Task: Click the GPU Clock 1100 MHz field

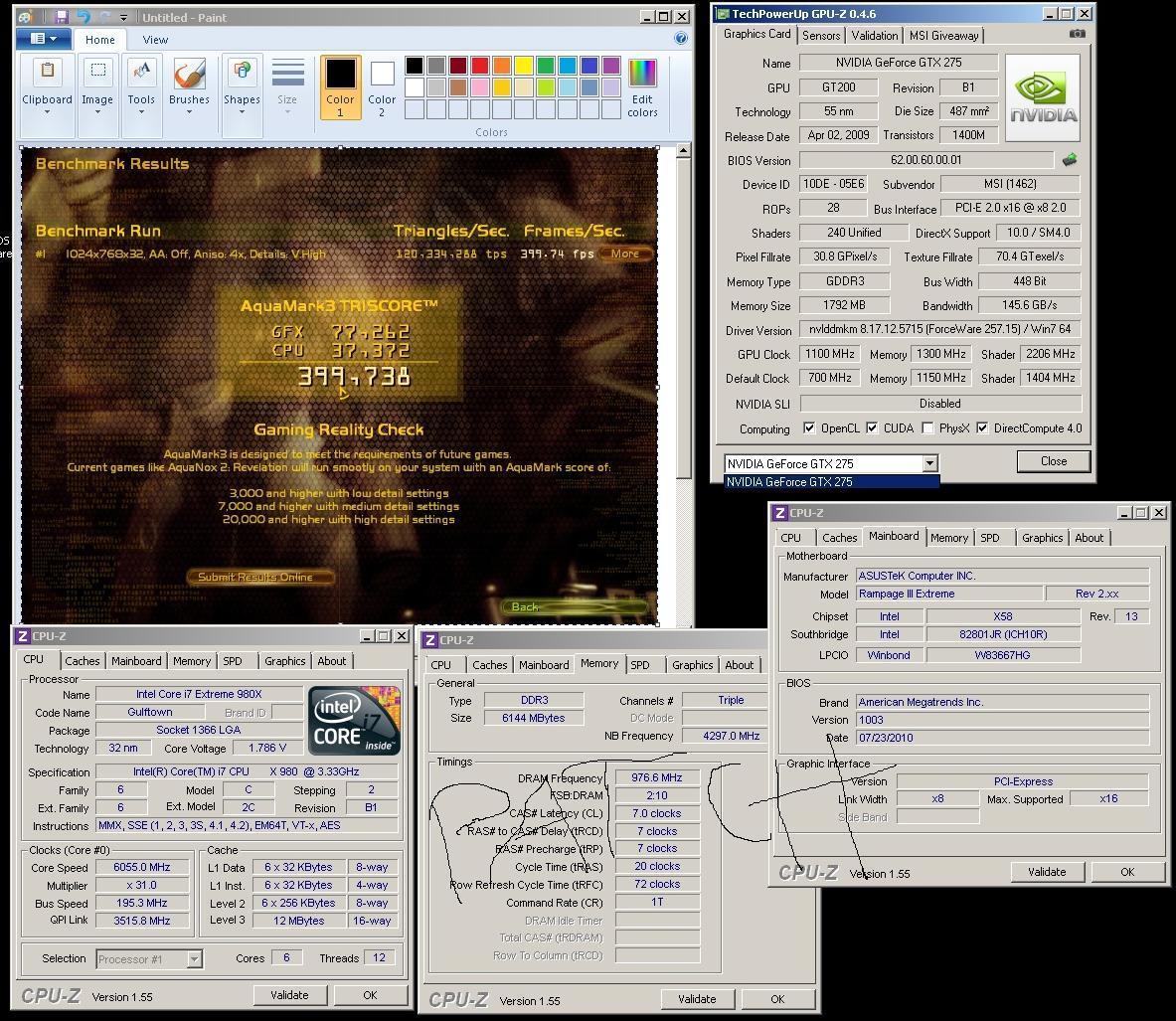Action: click(830, 353)
